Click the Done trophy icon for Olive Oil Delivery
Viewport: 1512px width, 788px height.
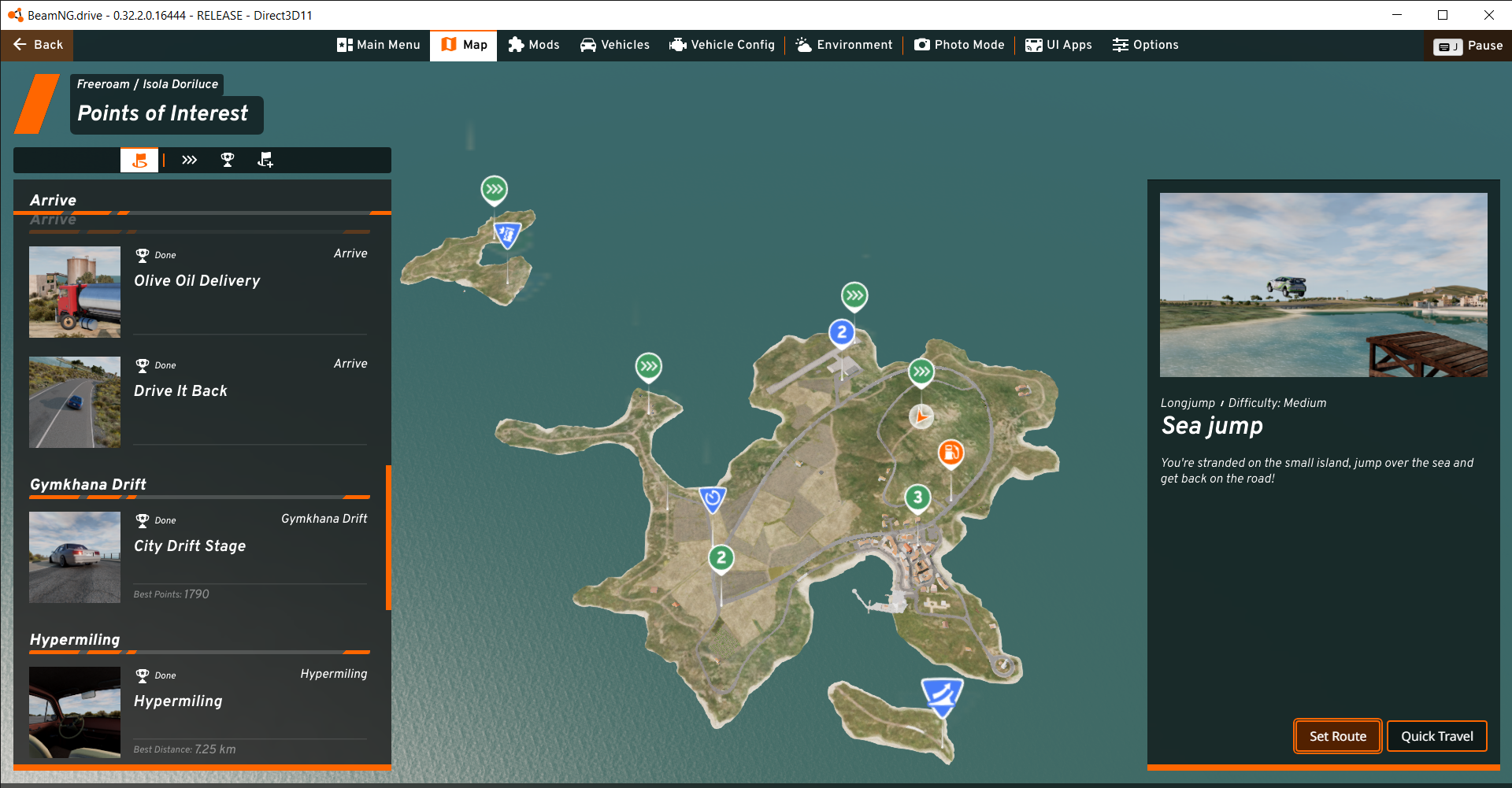point(143,255)
